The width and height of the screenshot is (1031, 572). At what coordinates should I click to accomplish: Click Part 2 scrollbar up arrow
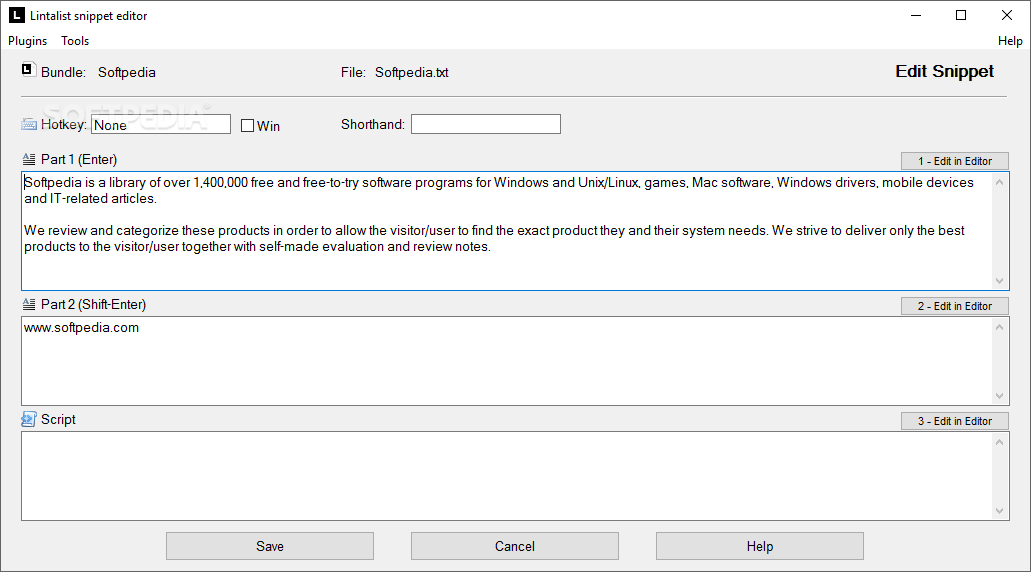pos(999,327)
